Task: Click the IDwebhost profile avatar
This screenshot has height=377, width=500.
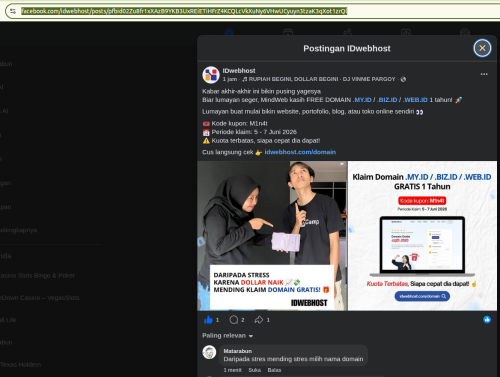Action: [x=211, y=75]
